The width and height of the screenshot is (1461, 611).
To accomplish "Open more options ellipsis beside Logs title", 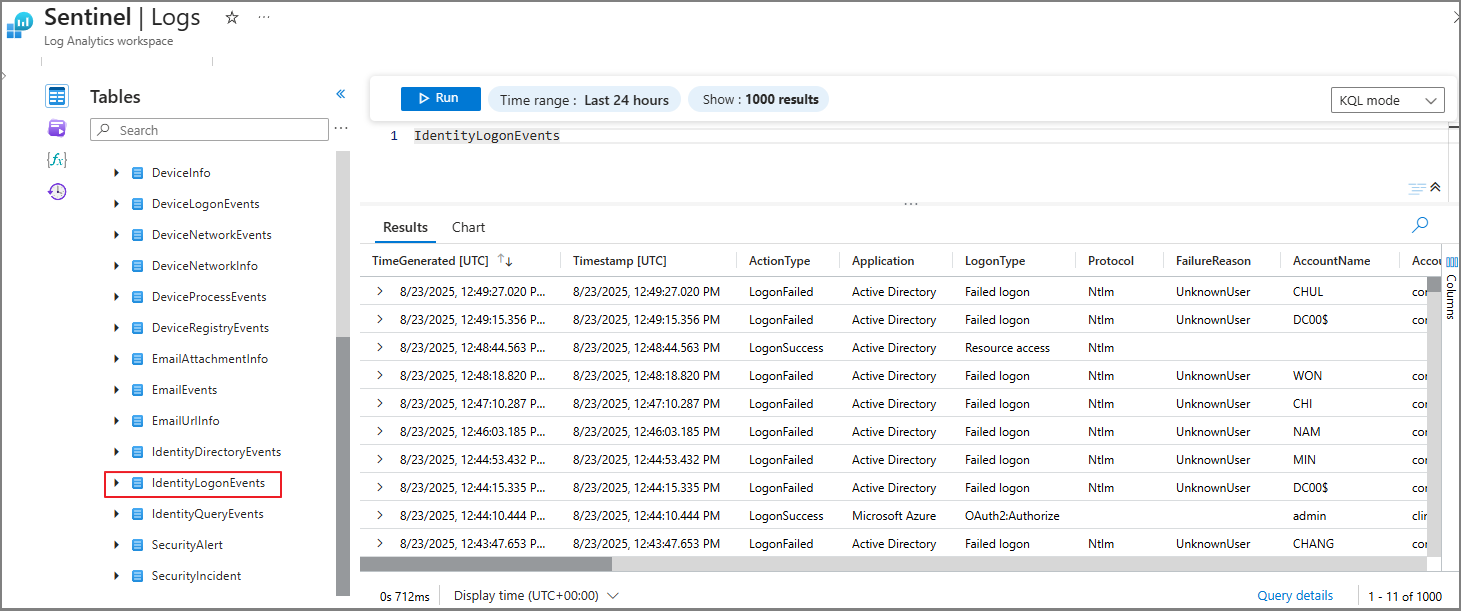I will [263, 17].
